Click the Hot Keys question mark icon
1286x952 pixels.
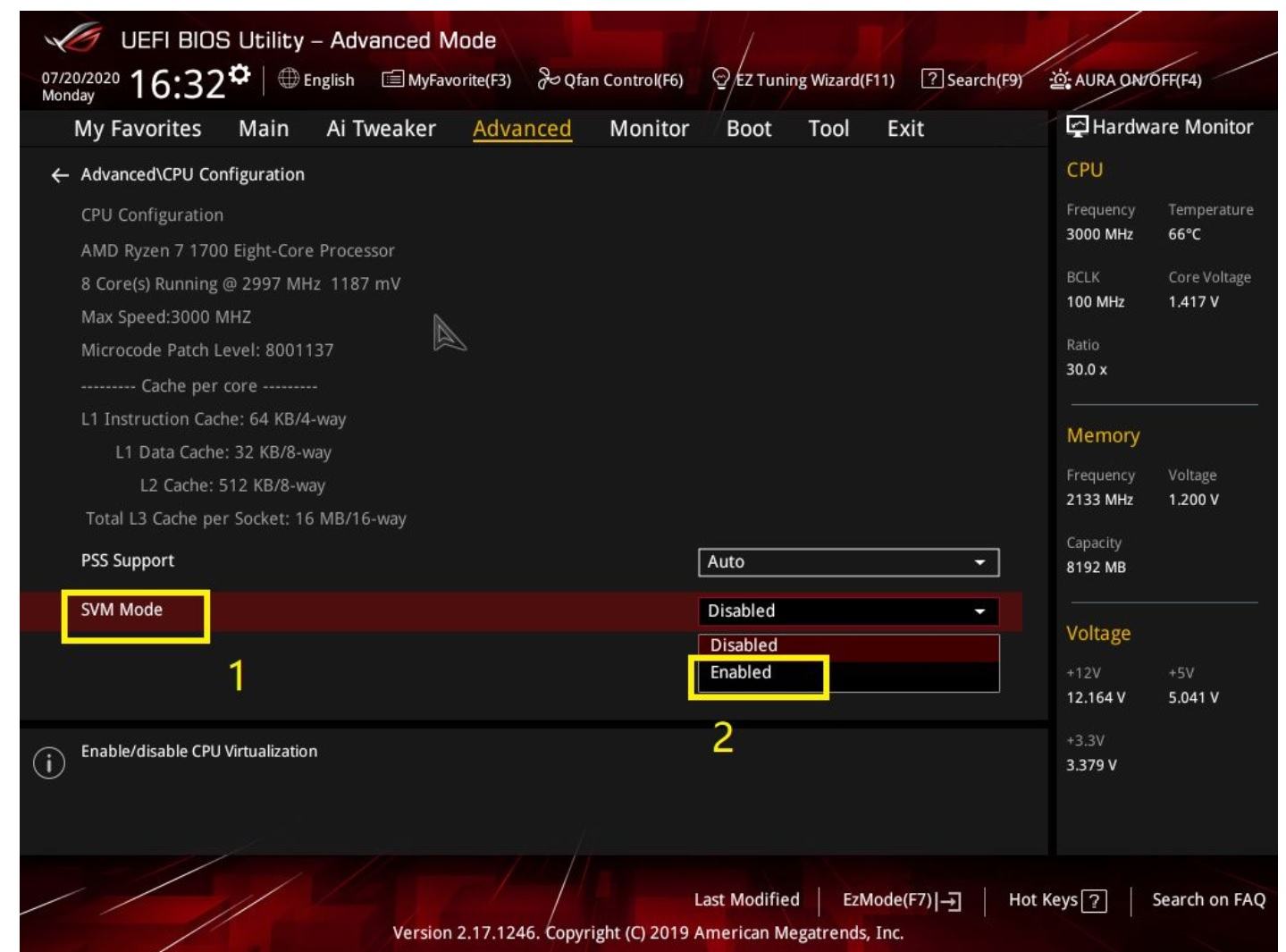point(1094,901)
